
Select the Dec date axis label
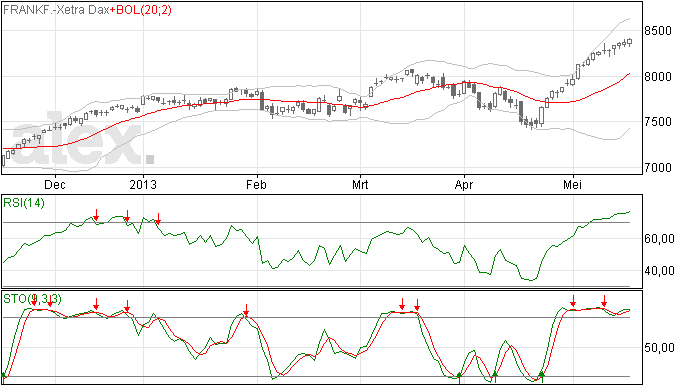(x=55, y=184)
